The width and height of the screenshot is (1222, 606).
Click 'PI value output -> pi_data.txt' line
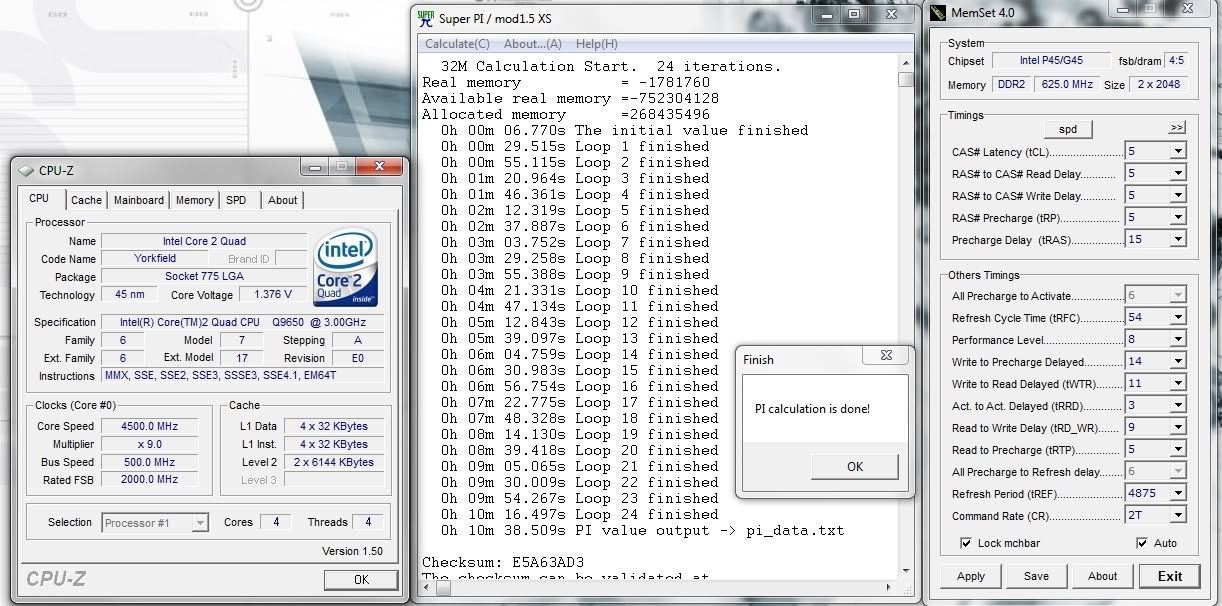click(642, 530)
